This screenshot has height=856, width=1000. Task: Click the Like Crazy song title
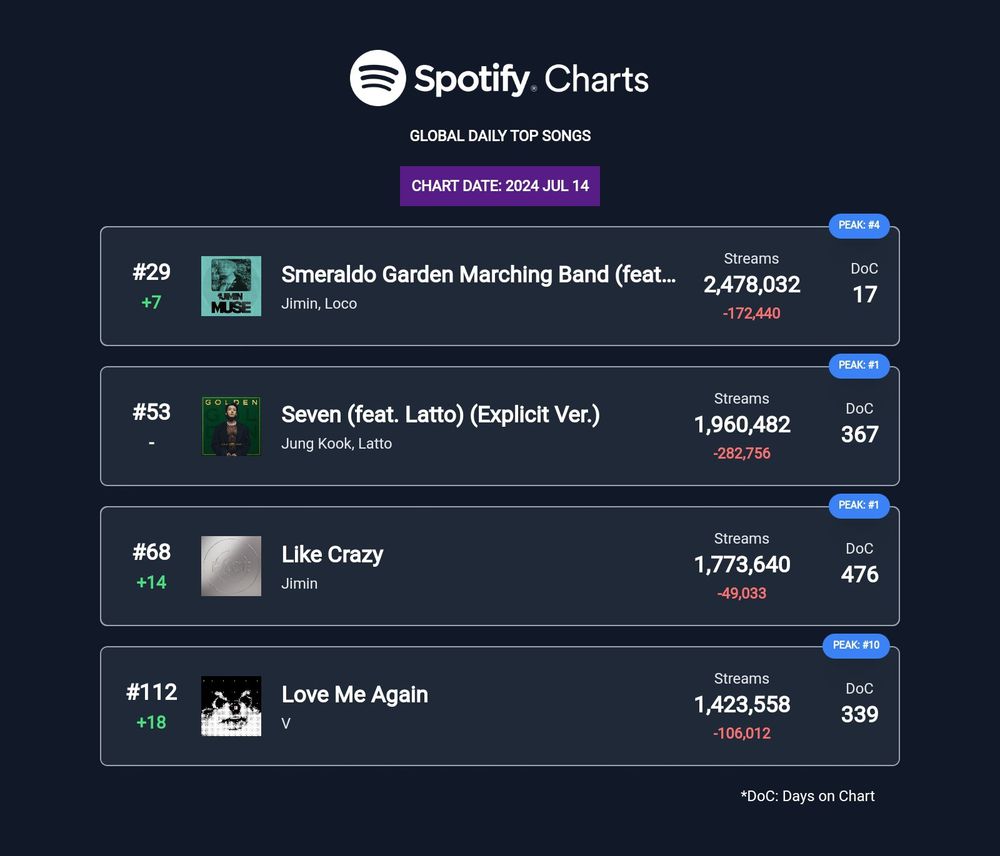(x=332, y=554)
